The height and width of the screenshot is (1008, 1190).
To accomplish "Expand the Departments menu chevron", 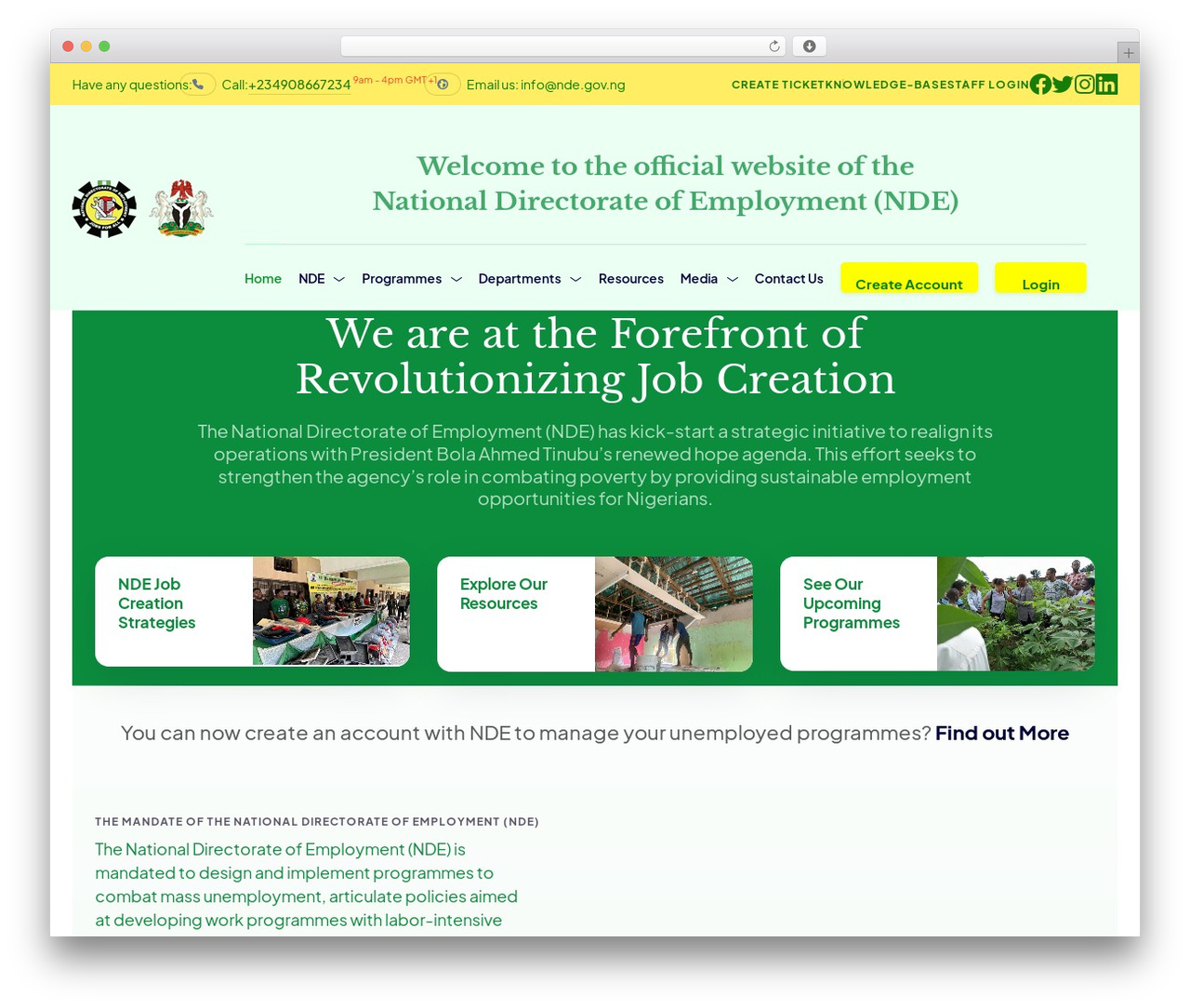I will pyautogui.click(x=575, y=279).
